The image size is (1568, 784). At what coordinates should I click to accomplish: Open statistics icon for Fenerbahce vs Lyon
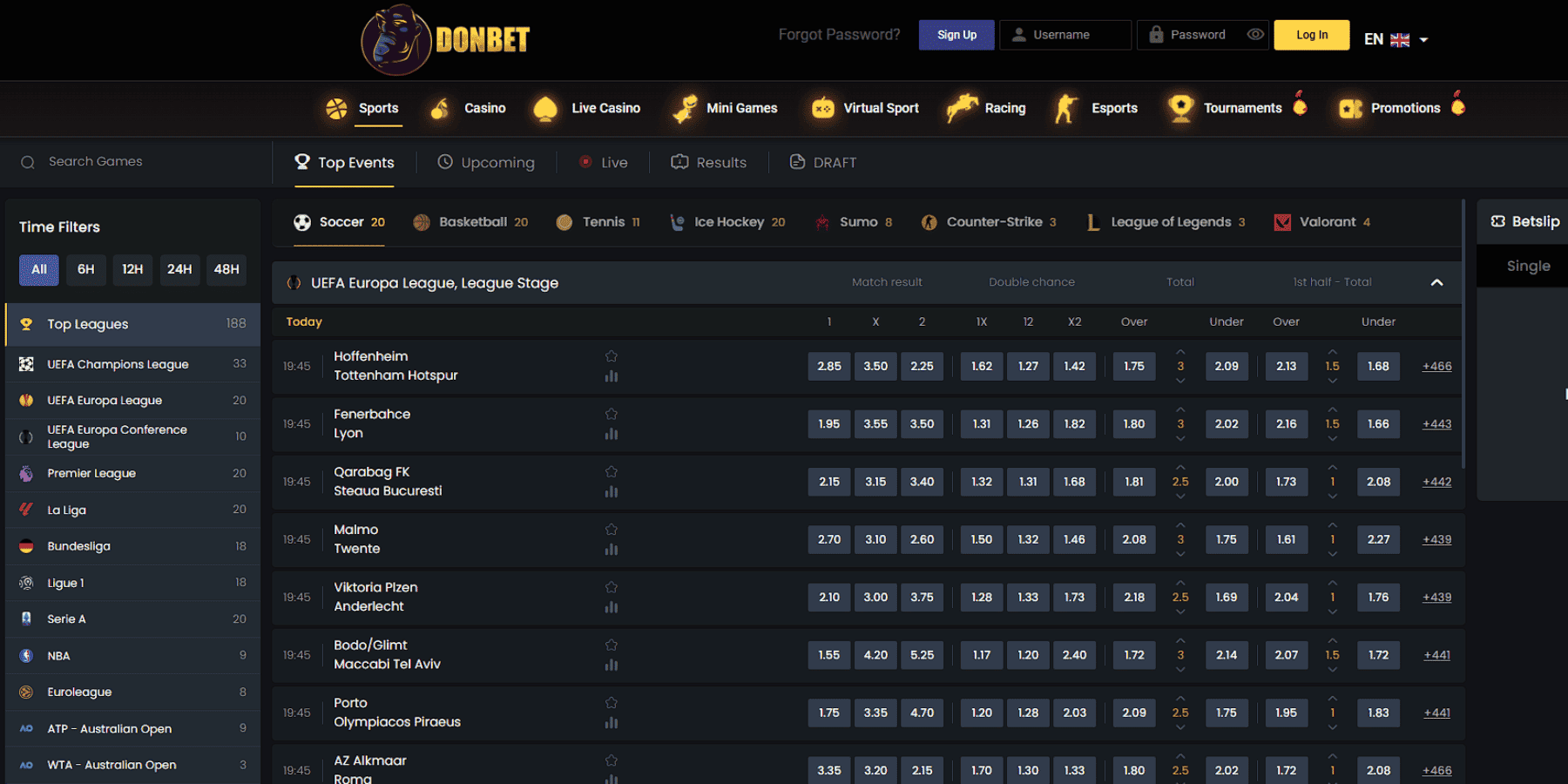click(x=612, y=434)
